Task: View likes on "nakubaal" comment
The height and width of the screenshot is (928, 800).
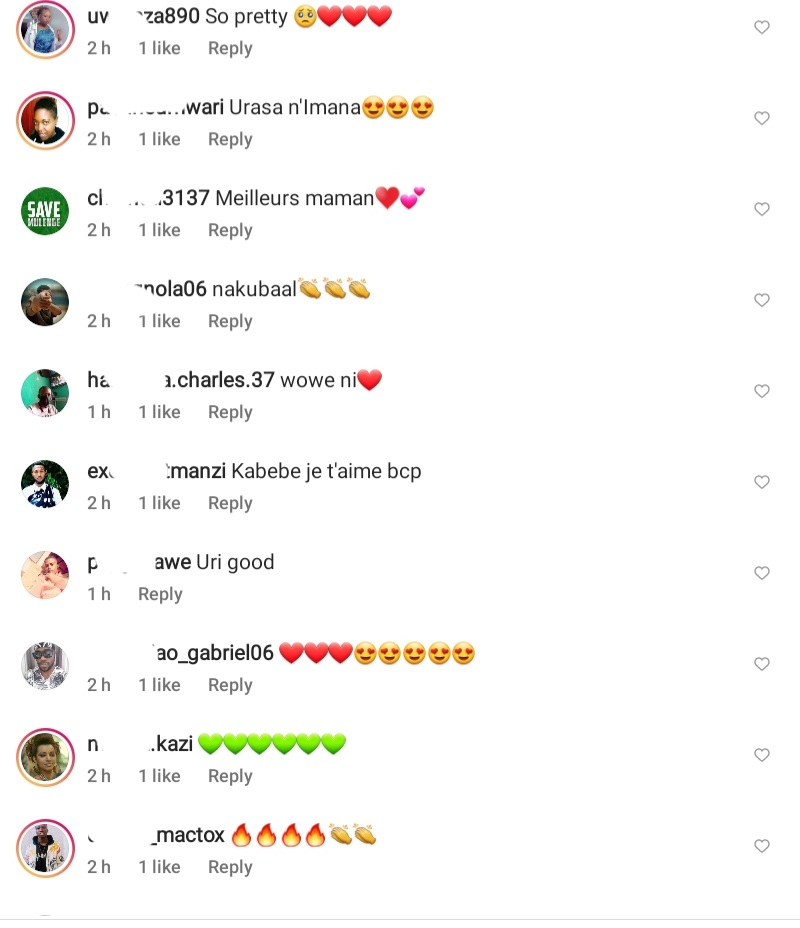Action: pyautogui.click(x=160, y=321)
